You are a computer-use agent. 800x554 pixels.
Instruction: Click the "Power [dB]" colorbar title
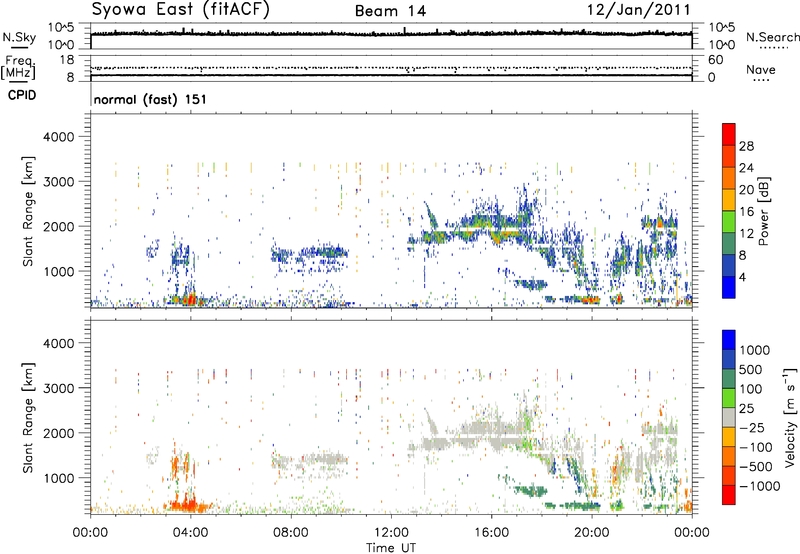click(x=764, y=211)
